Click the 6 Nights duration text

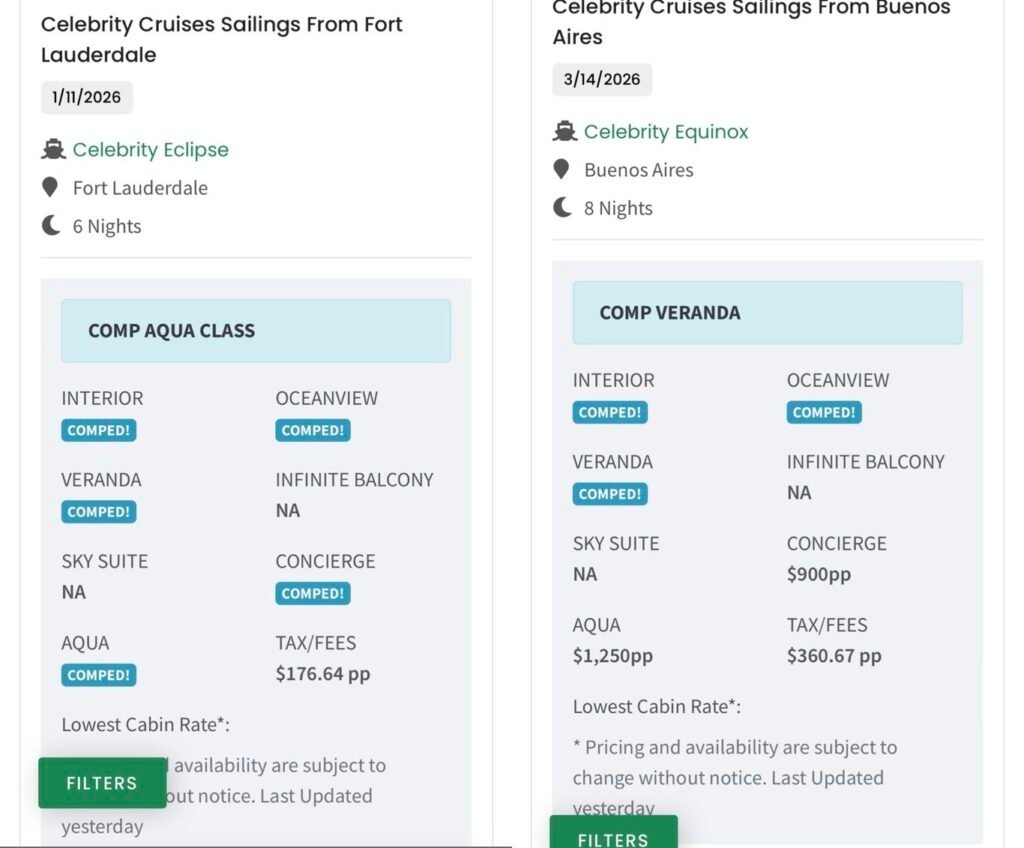107,226
